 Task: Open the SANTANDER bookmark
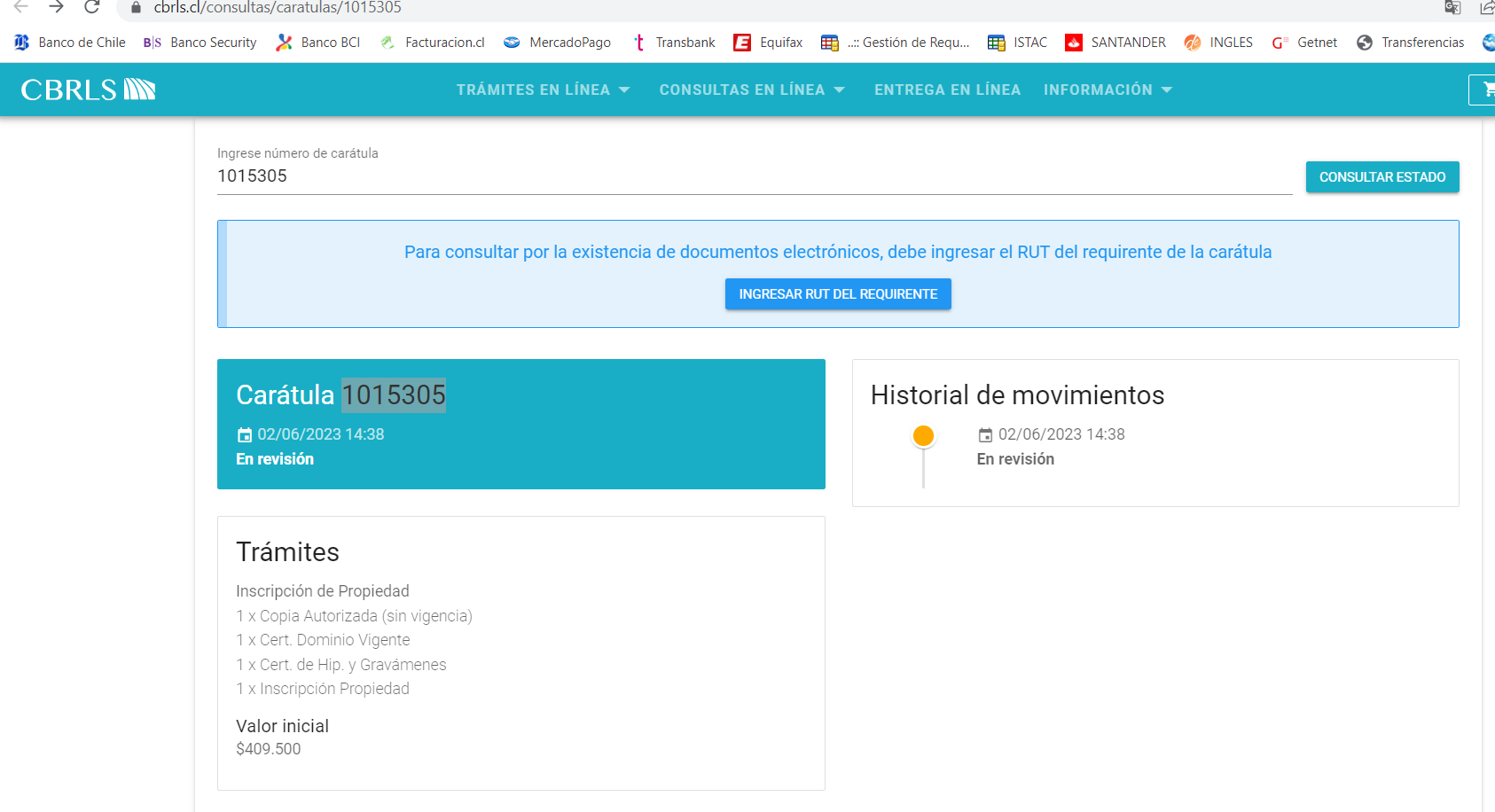(x=1115, y=43)
